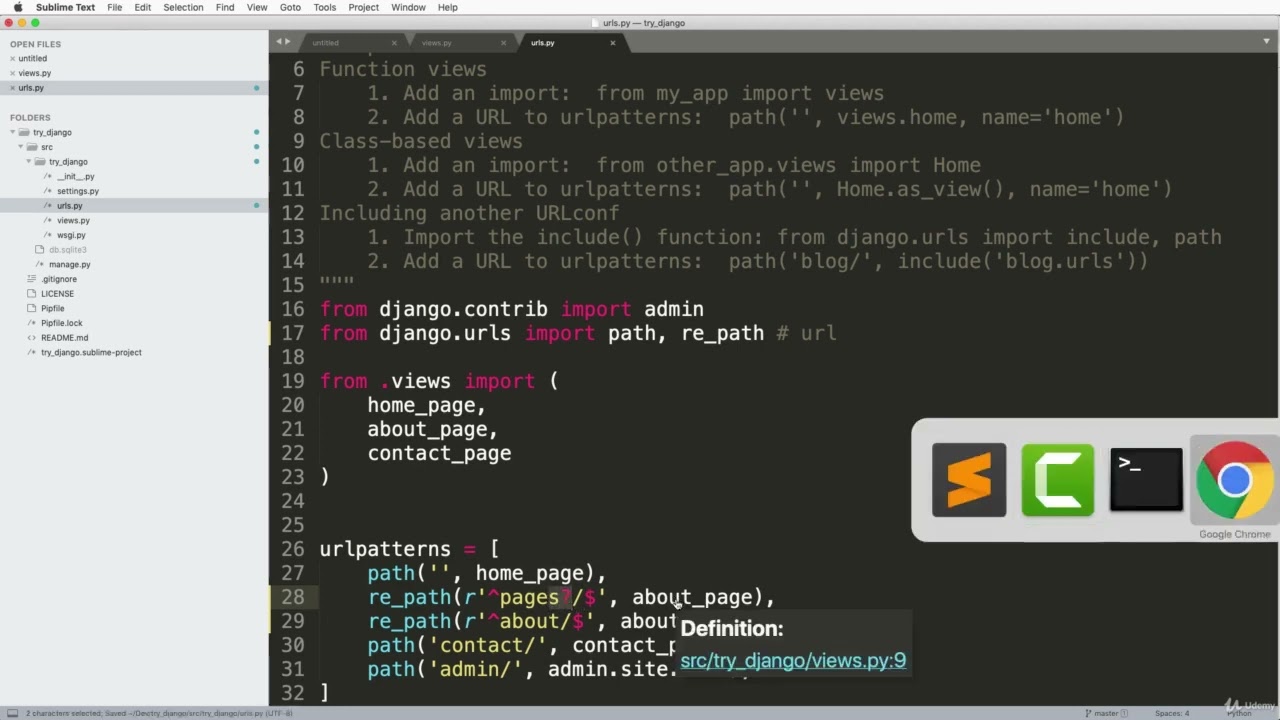Toggle sidebar via status bar panel icon
Screen dimensions: 1280x720
(12, 713)
